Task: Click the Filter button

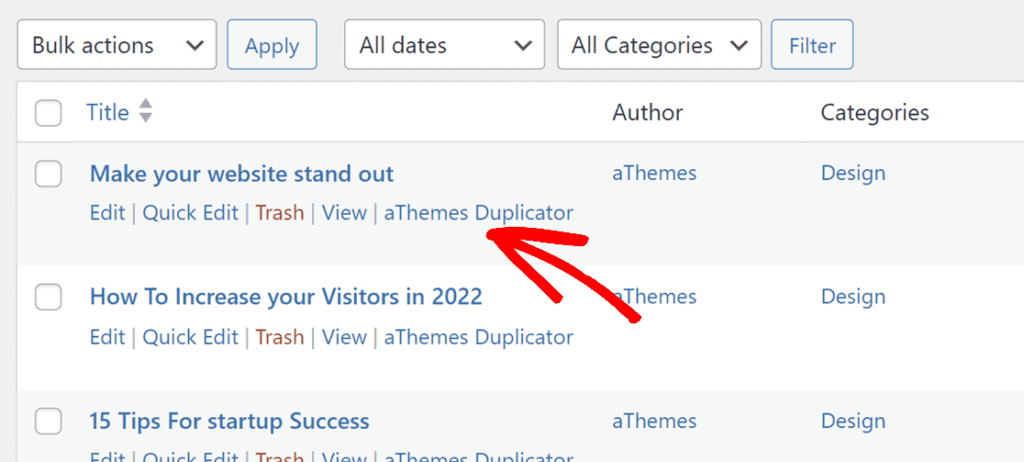Action: (812, 45)
